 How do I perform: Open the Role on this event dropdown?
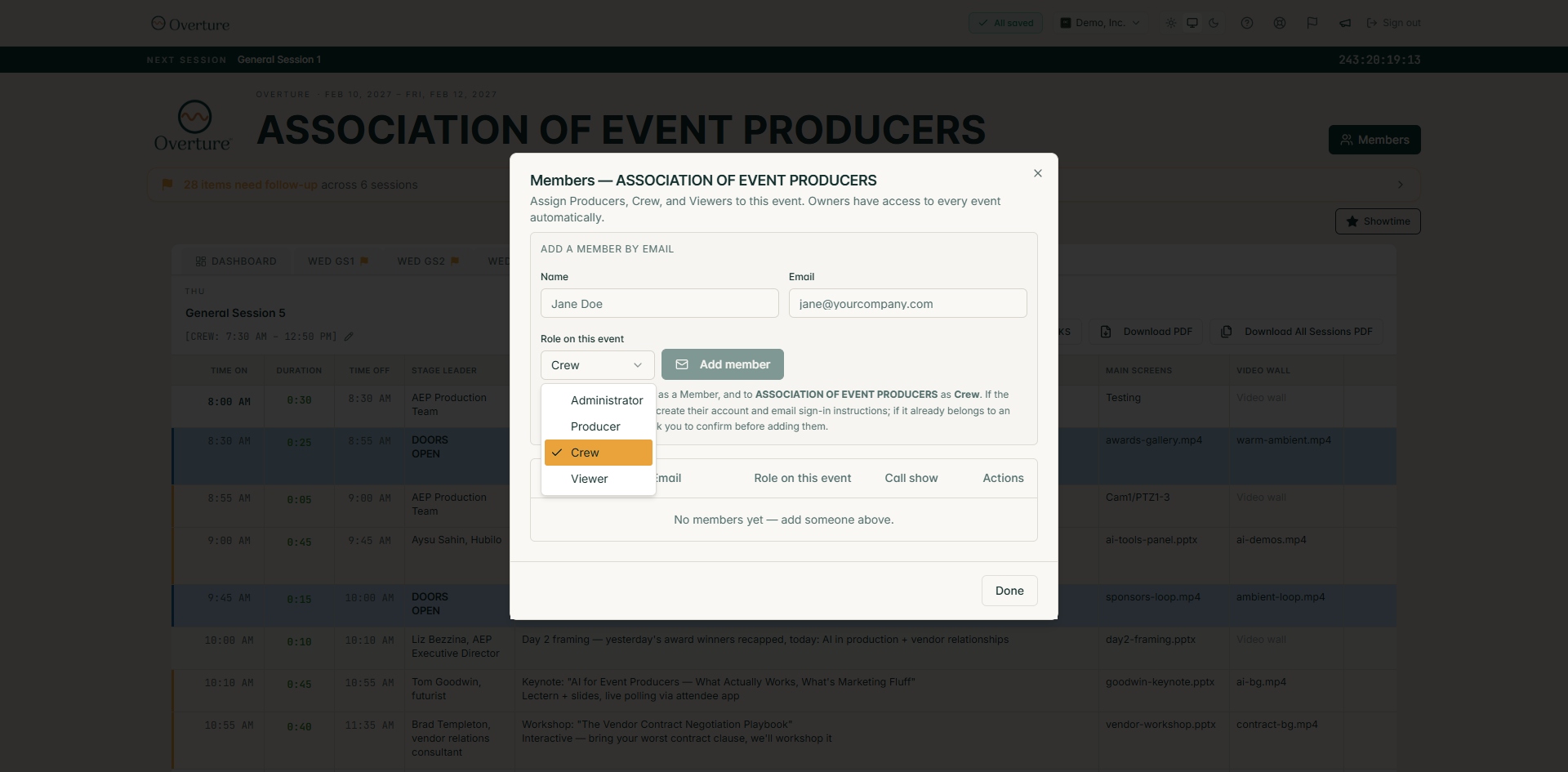point(597,365)
